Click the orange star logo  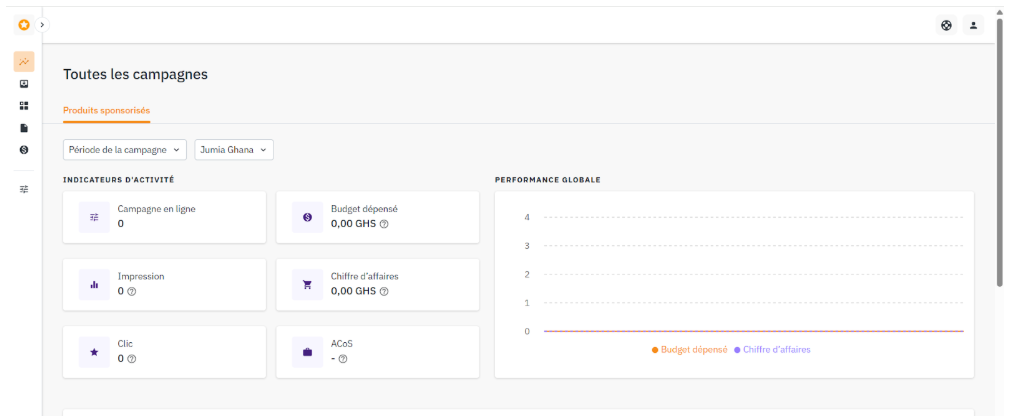click(x=24, y=25)
